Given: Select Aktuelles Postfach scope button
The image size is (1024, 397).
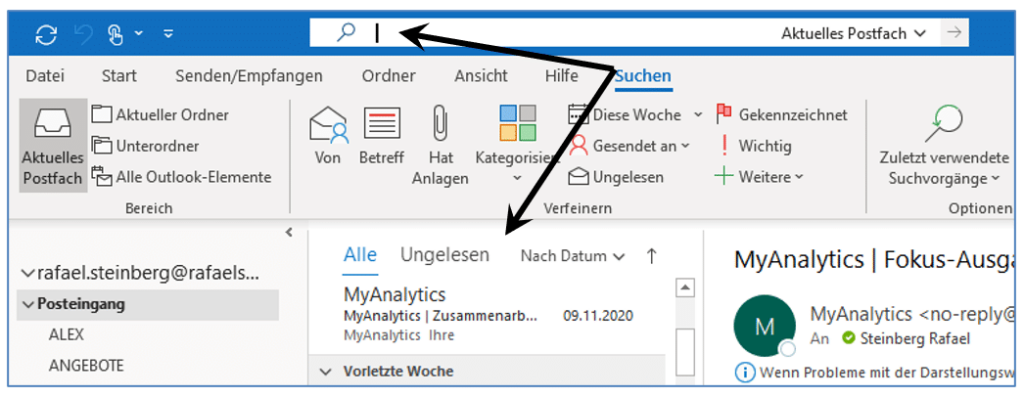Looking at the screenshot, I should click(x=52, y=146).
